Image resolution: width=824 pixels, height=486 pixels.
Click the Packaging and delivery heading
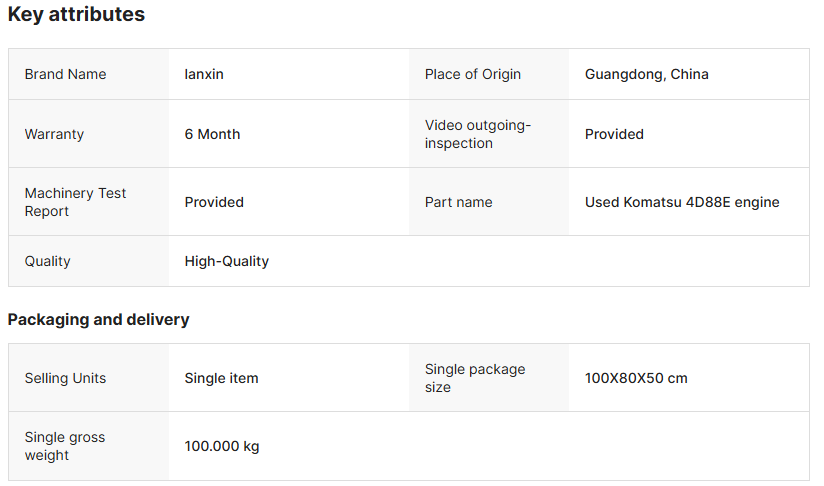[98, 320]
